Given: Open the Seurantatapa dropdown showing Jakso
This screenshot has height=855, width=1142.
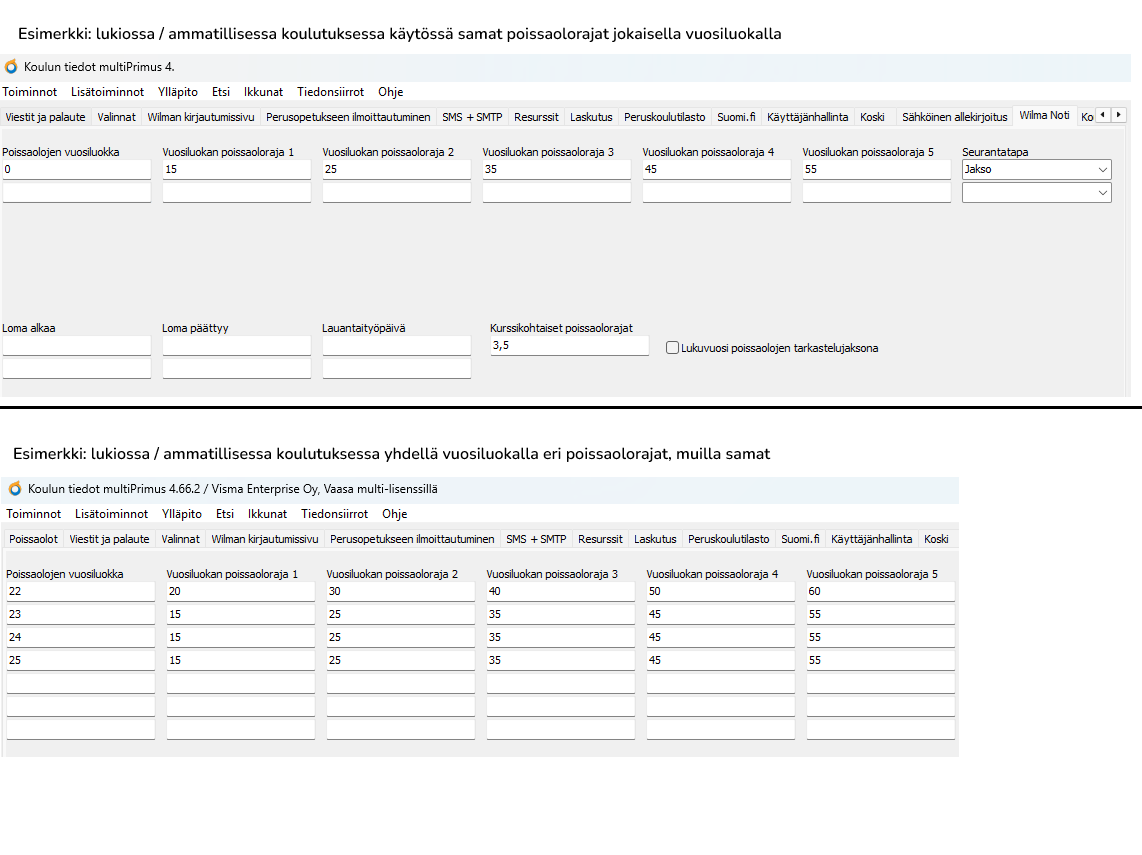Looking at the screenshot, I should 1036,170.
